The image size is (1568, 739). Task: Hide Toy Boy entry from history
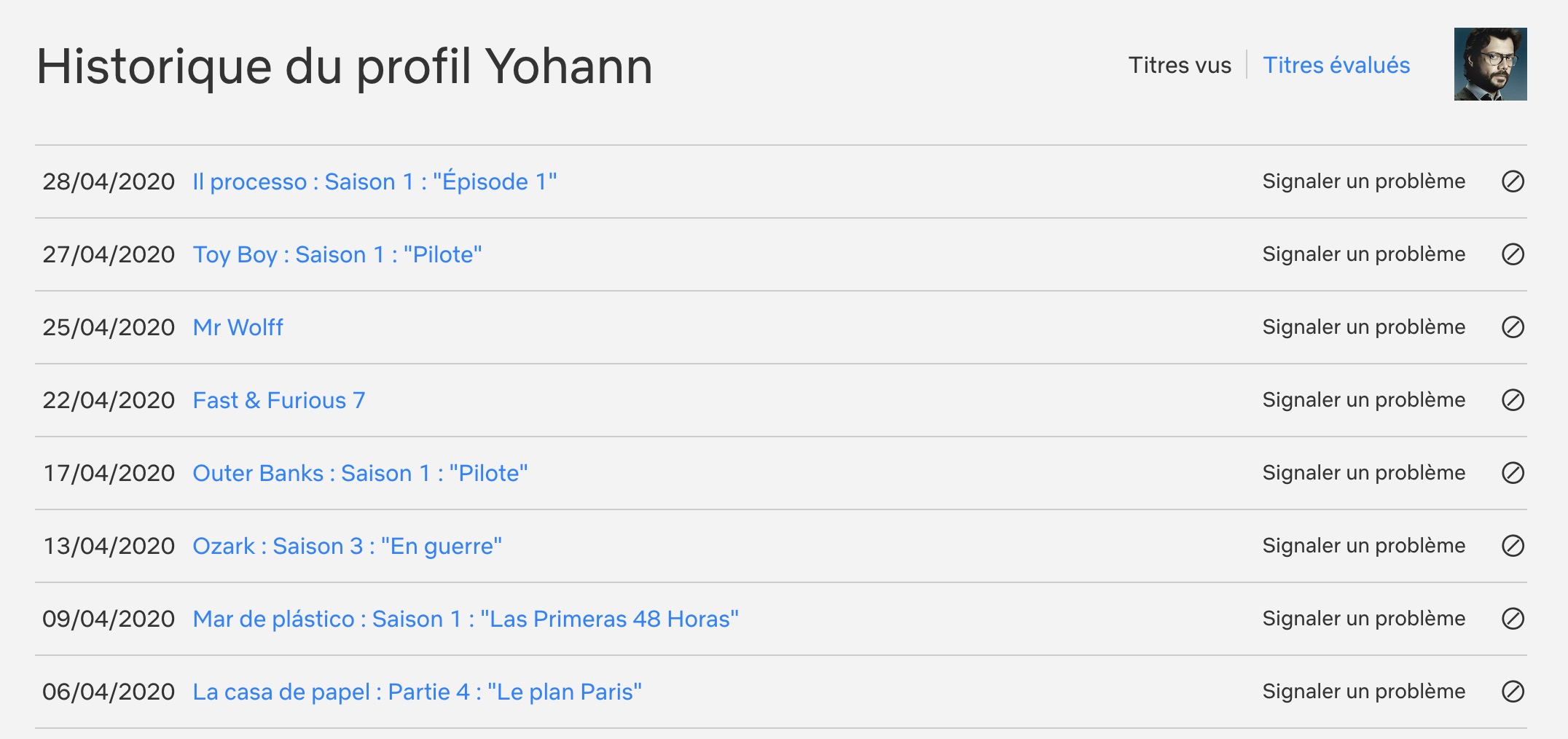(x=1513, y=254)
